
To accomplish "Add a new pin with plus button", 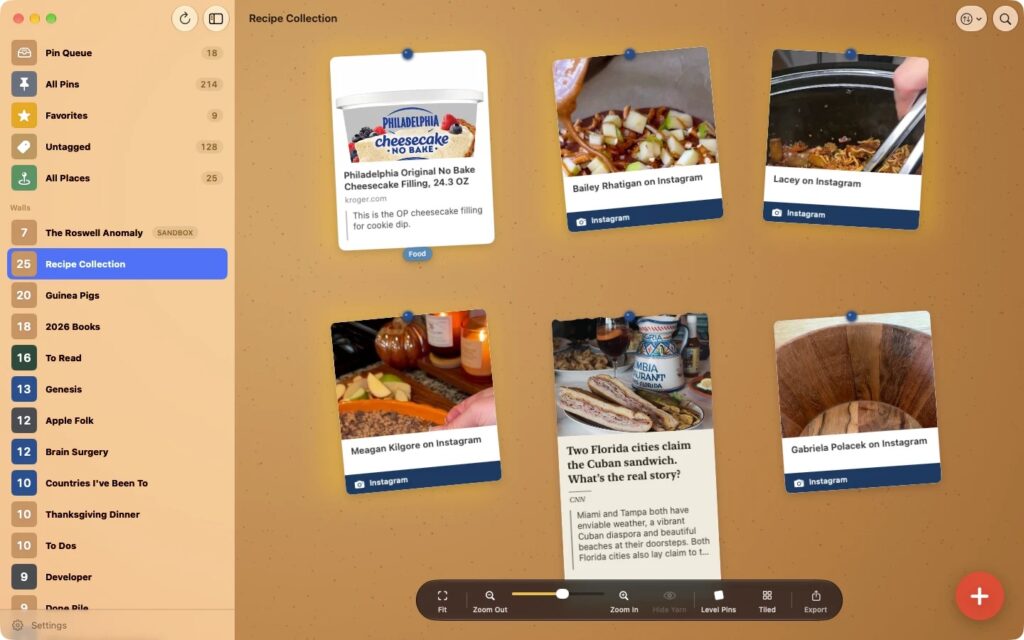I will click(979, 596).
